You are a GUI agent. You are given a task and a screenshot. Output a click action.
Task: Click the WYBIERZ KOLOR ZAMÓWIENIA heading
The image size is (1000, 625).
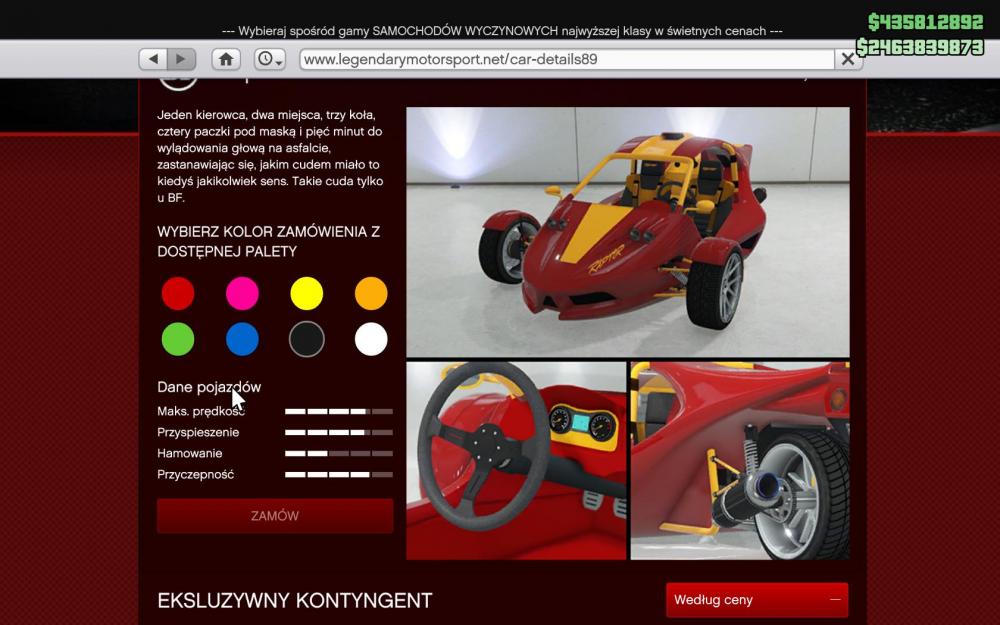268,241
